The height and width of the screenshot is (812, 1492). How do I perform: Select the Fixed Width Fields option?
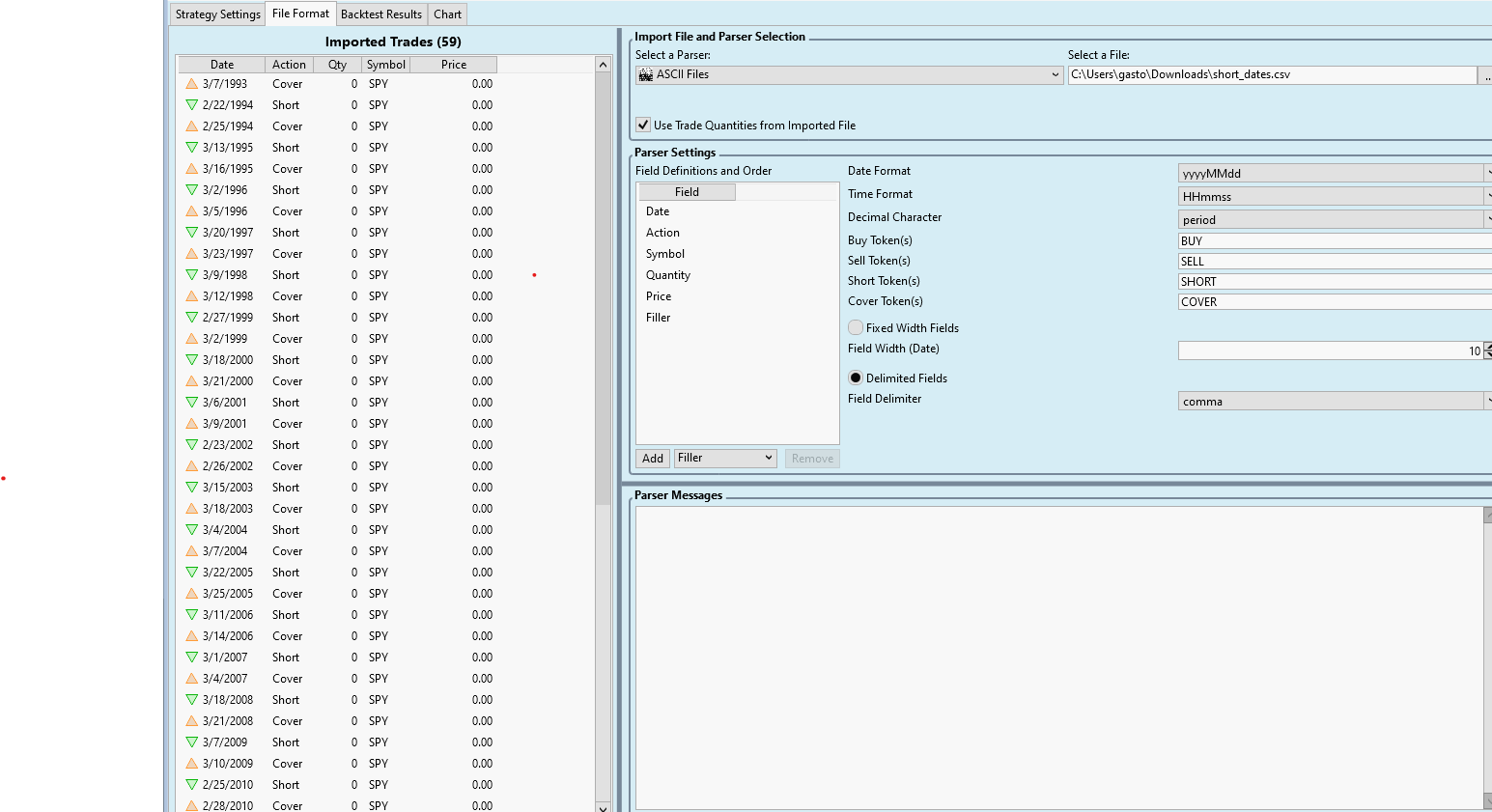pyautogui.click(x=856, y=327)
